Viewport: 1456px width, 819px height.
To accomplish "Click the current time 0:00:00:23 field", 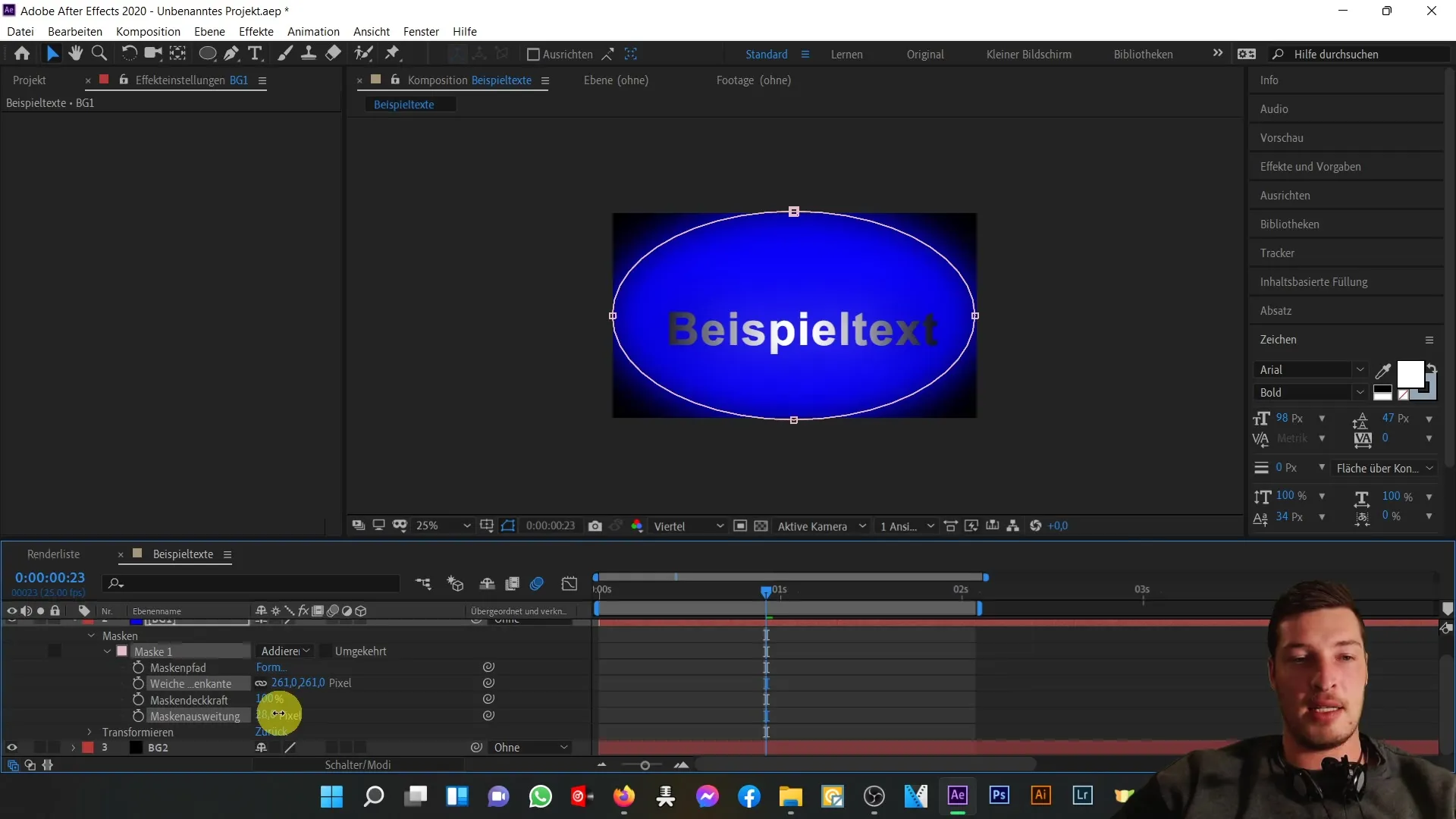I will (x=49, y=577).
